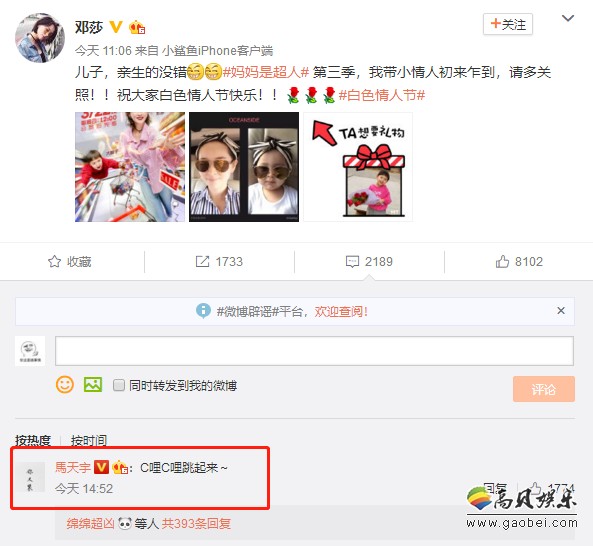Image resolution: width=593 pixels, height=546 pixels.
Task: Open the 共393条回复 replies link
Action: 196,524
